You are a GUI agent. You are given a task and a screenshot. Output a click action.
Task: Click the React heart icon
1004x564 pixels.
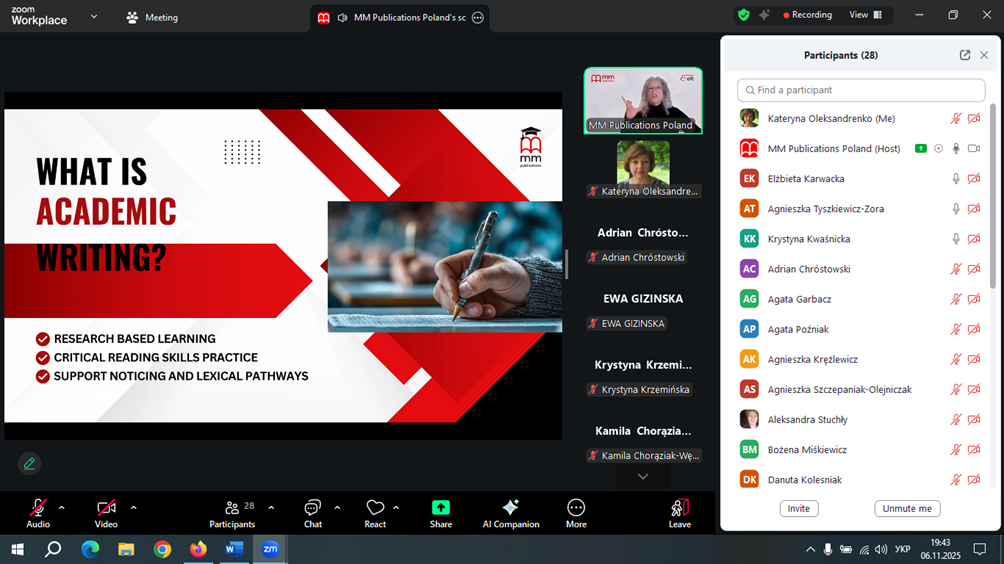click(375, 508)
